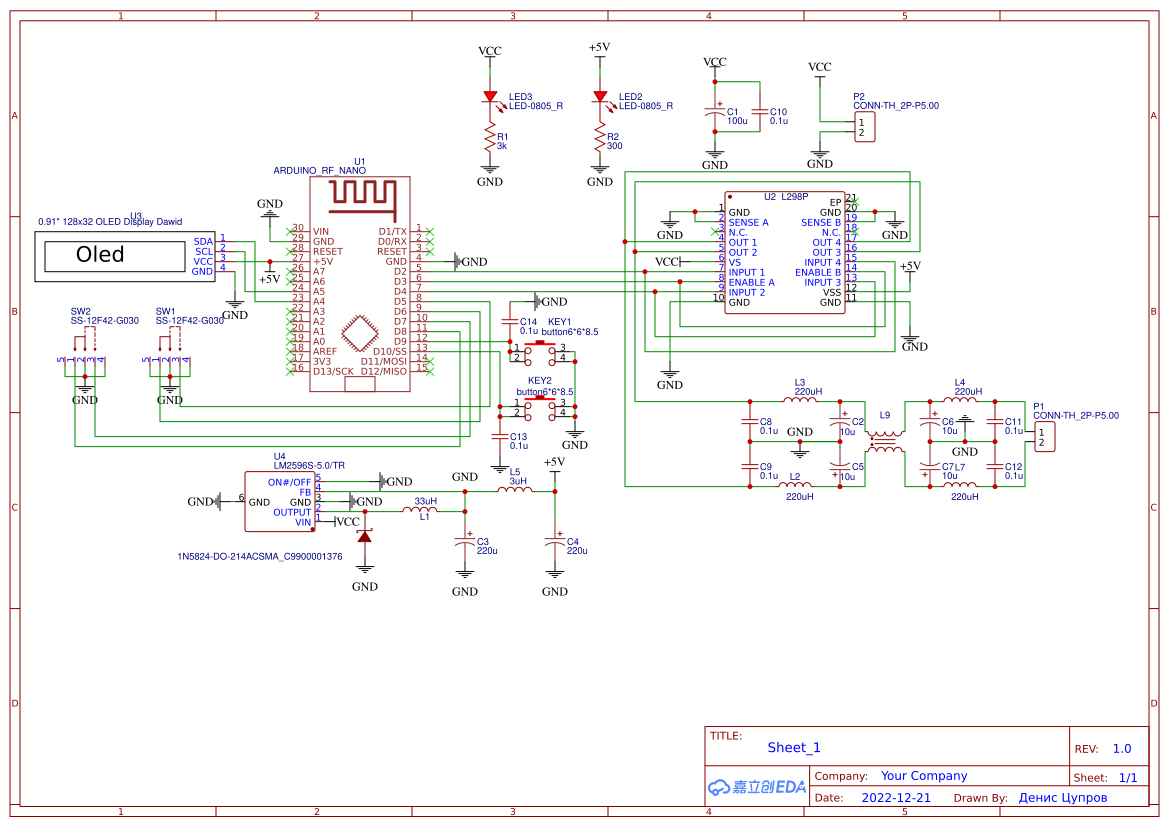This screenshot has height=827, width=1169.
Task: Click the GND symbol below C13
Action: 499,465
